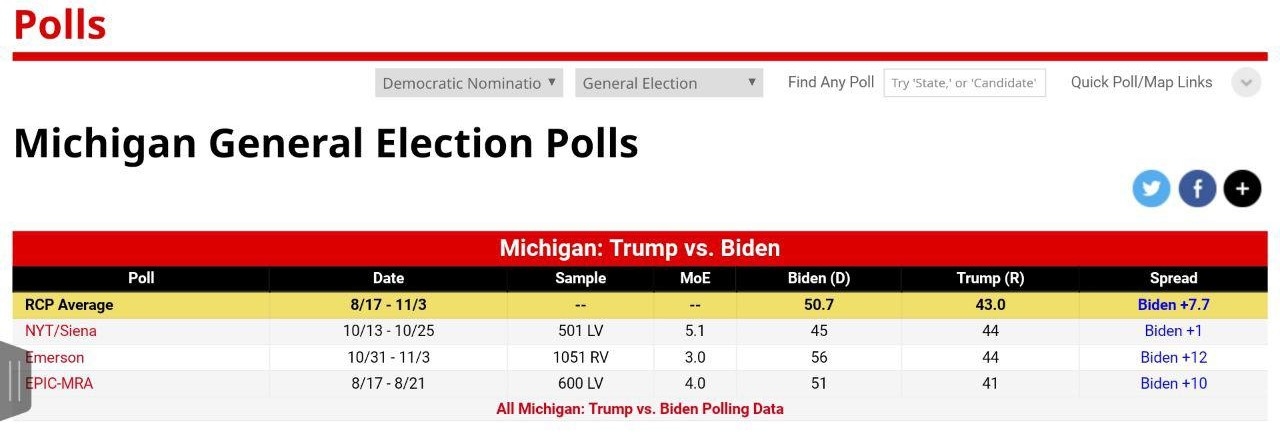This screenshot has width=1280, height=446.
Task: Expand Quick Poll/Map Links chevron
Action: (x=1246, y=83)
